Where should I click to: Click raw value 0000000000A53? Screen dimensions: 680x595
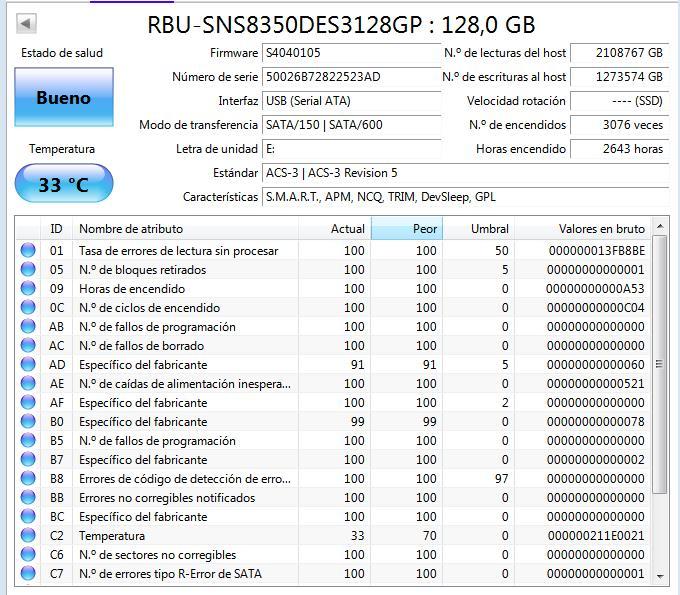point(595,289)
